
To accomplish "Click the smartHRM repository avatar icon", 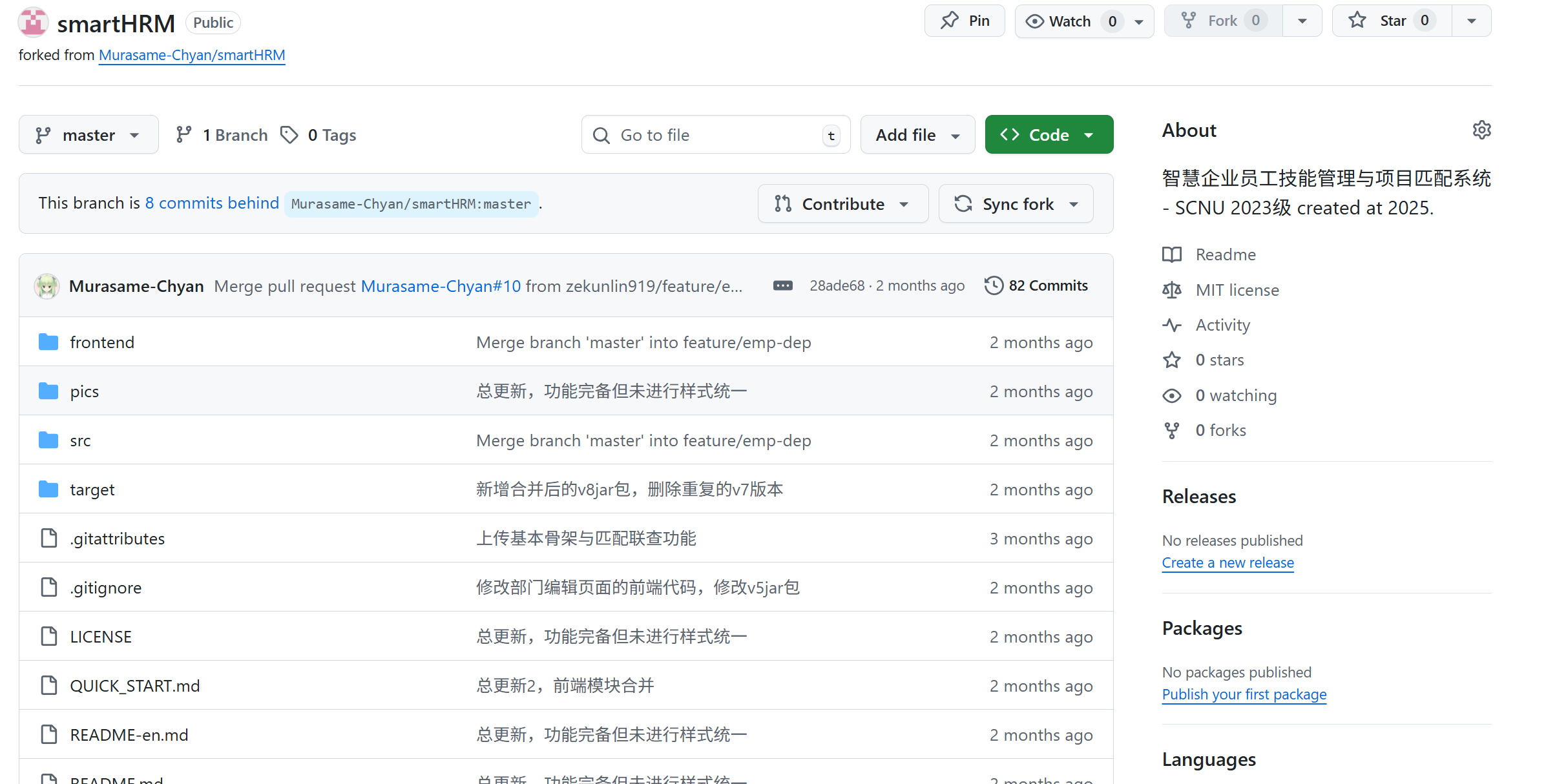I will [33, 23].
